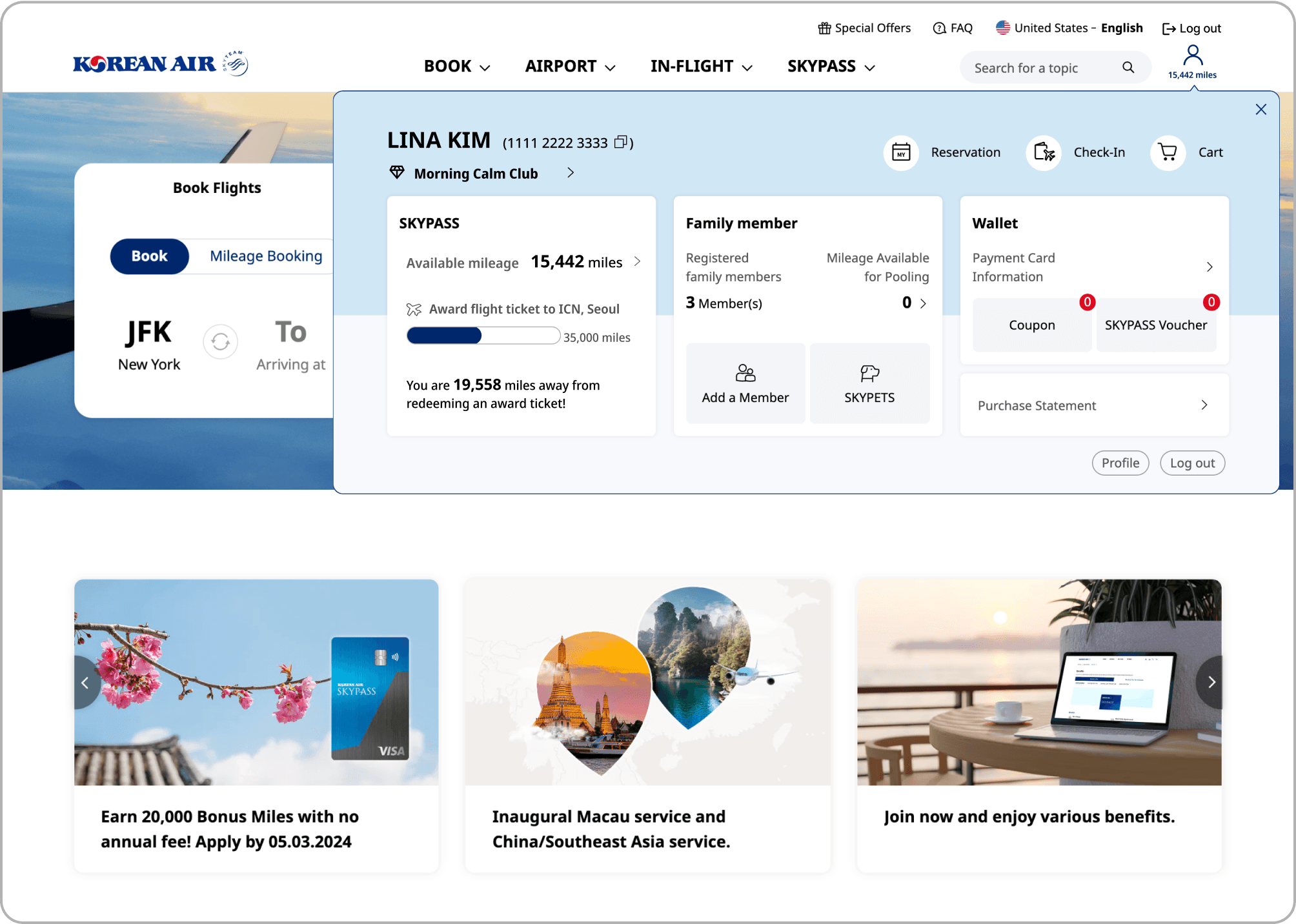Image resolution: width=1296 pixels, height=924 pixels.
Task: Open Purchase Statement row
Action: (1094, 405)
